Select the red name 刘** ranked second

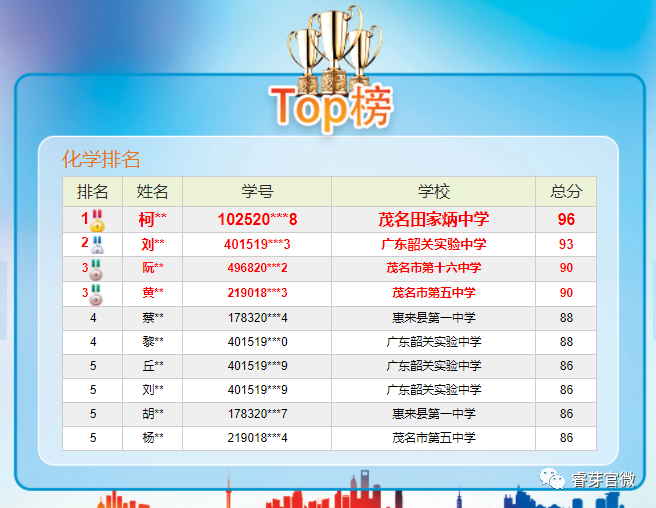152,244
